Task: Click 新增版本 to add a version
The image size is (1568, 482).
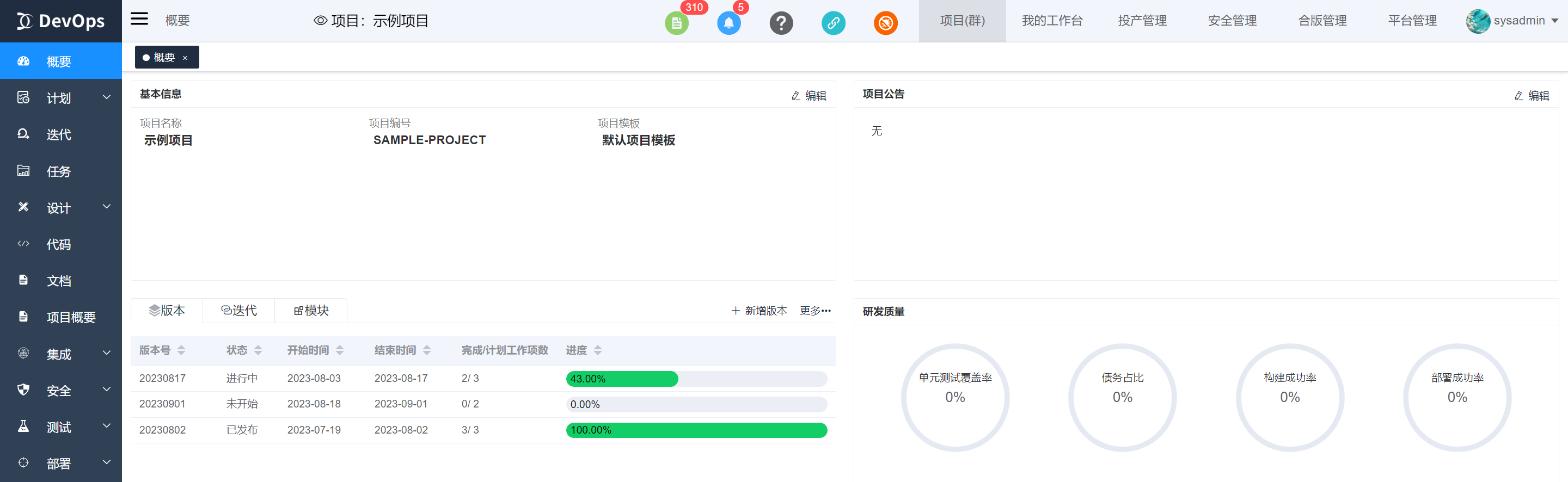Action: click(759, 311)
